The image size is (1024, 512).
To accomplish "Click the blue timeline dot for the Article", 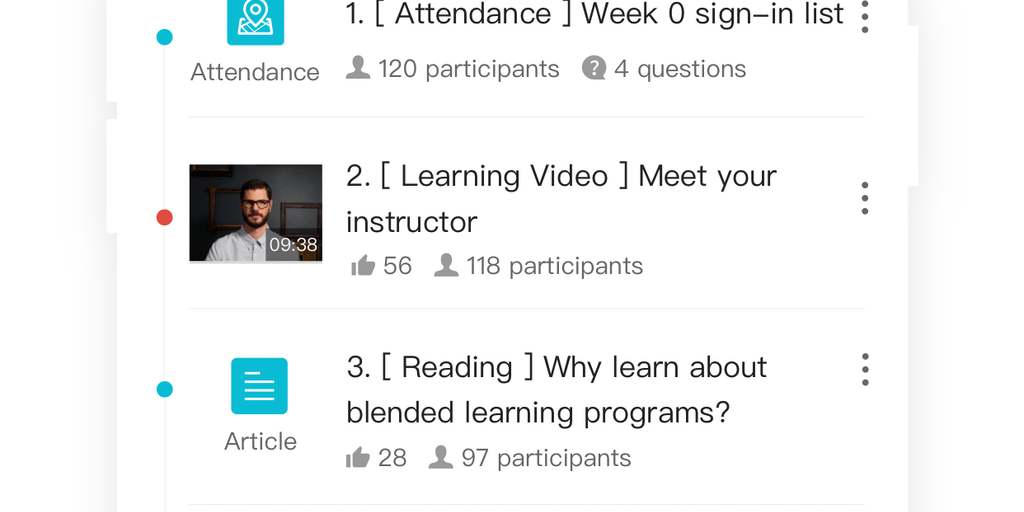I will 165,389.
